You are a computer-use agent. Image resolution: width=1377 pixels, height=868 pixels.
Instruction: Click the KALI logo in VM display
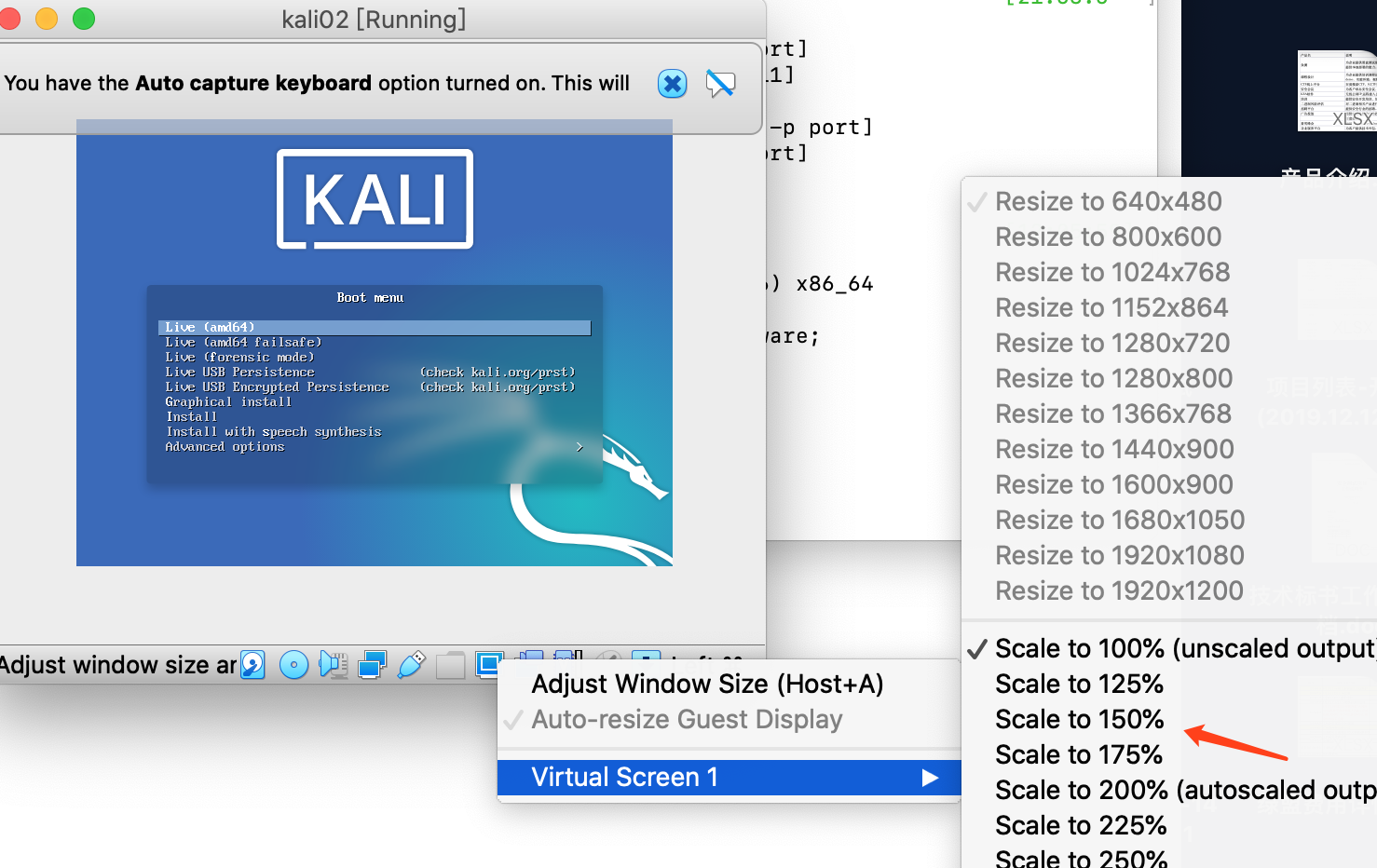coord(375,199)
